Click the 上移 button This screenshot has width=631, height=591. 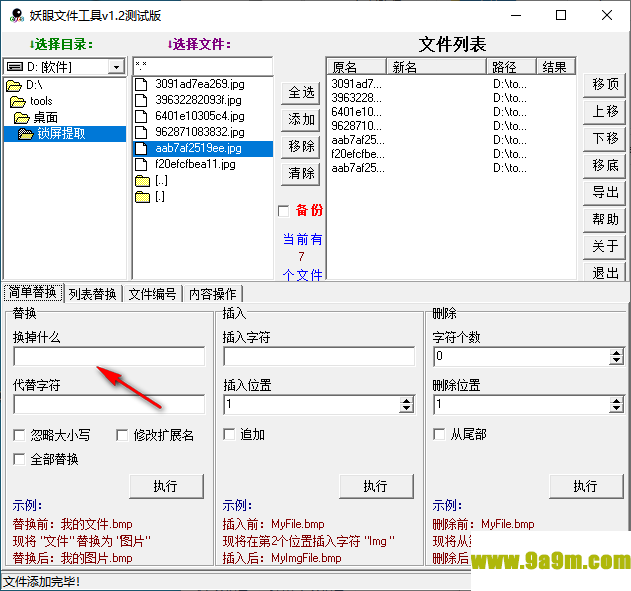(604, 111)
